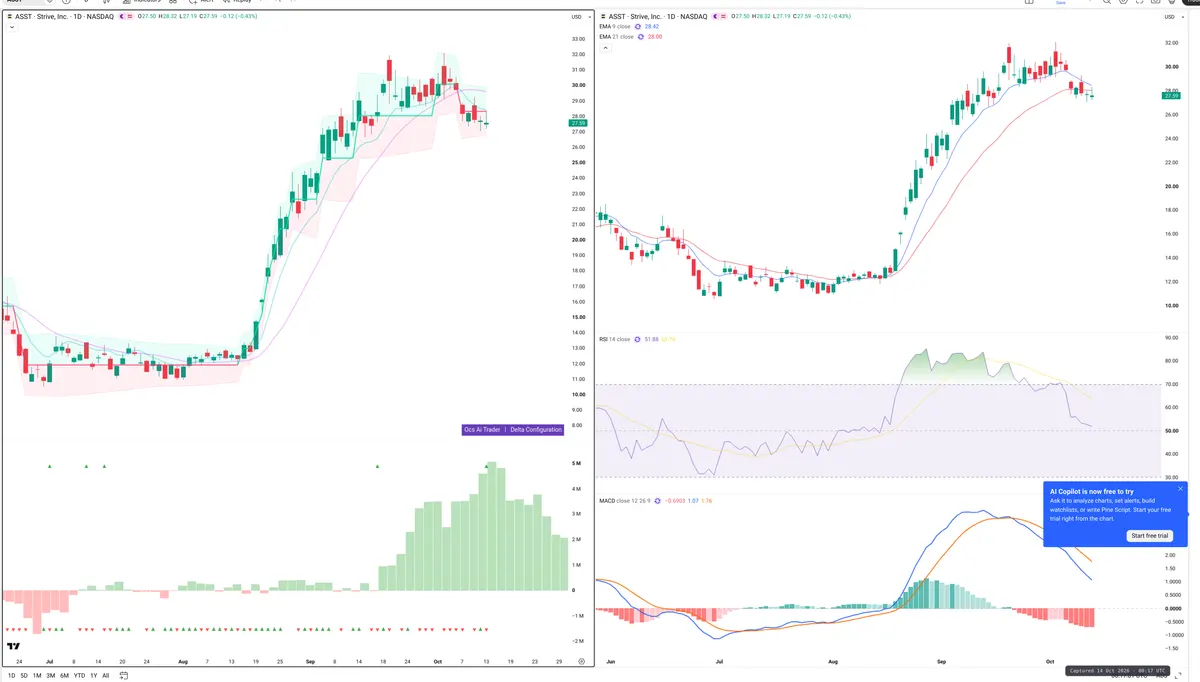Click the EMA 21 value 28.00
Screen dimensions: 1200x682
point(656,37)
